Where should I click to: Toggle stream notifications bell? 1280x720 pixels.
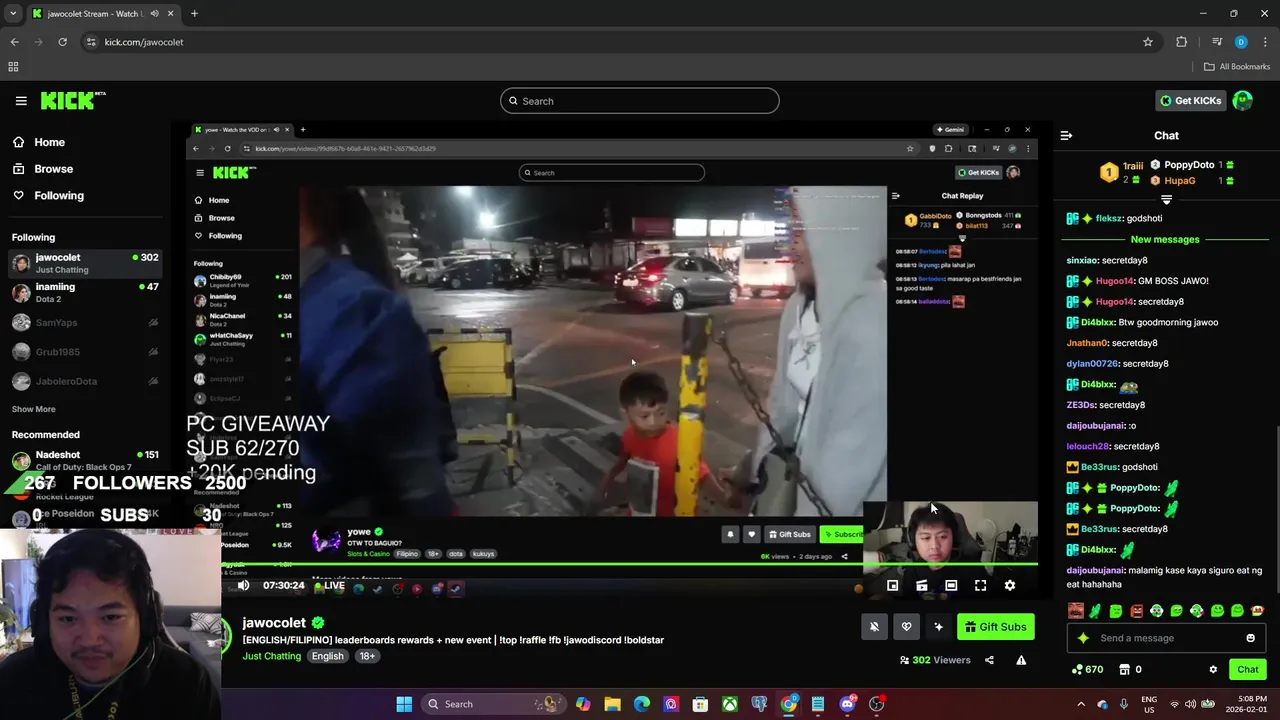874,627
